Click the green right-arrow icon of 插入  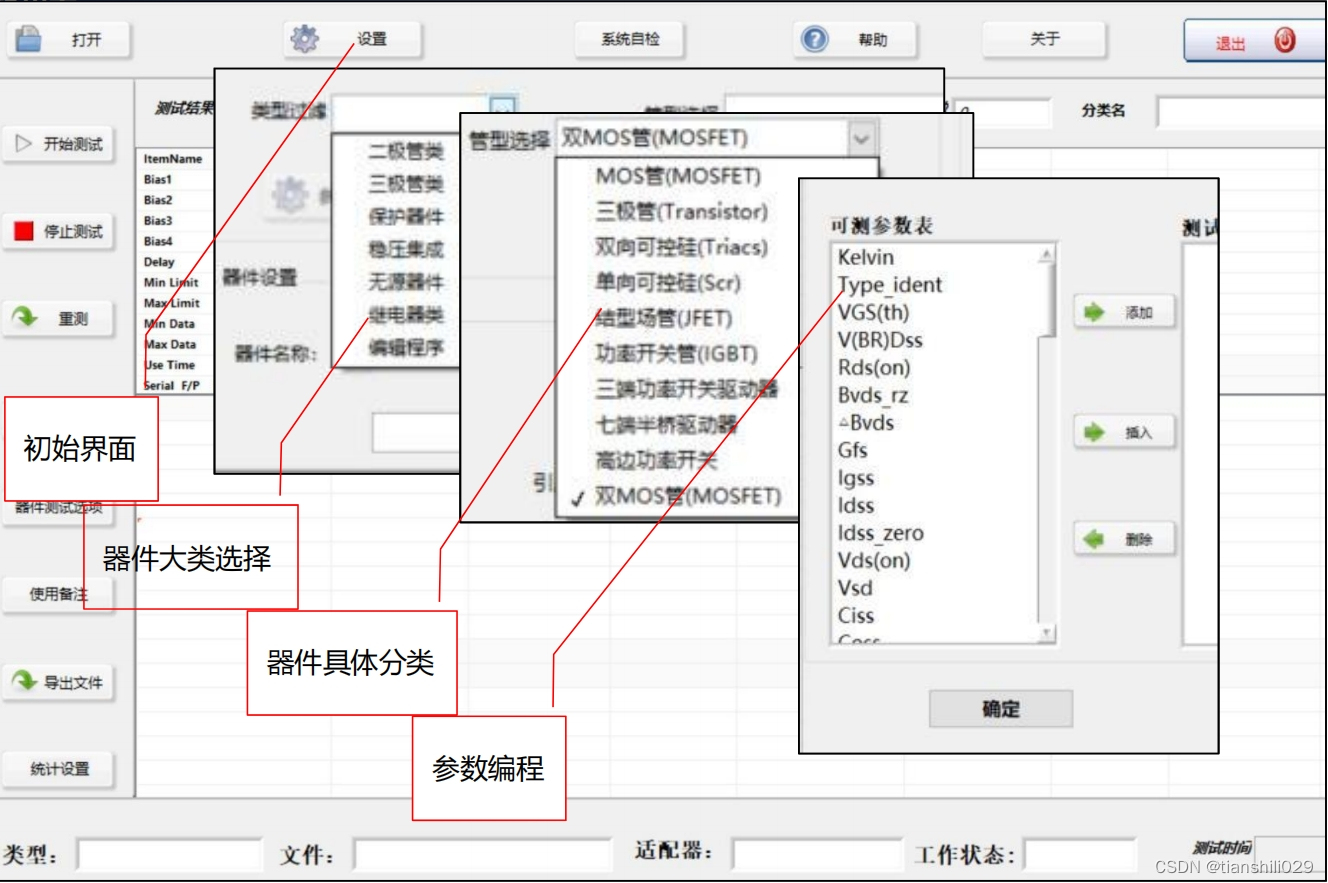coord(1094,433)
